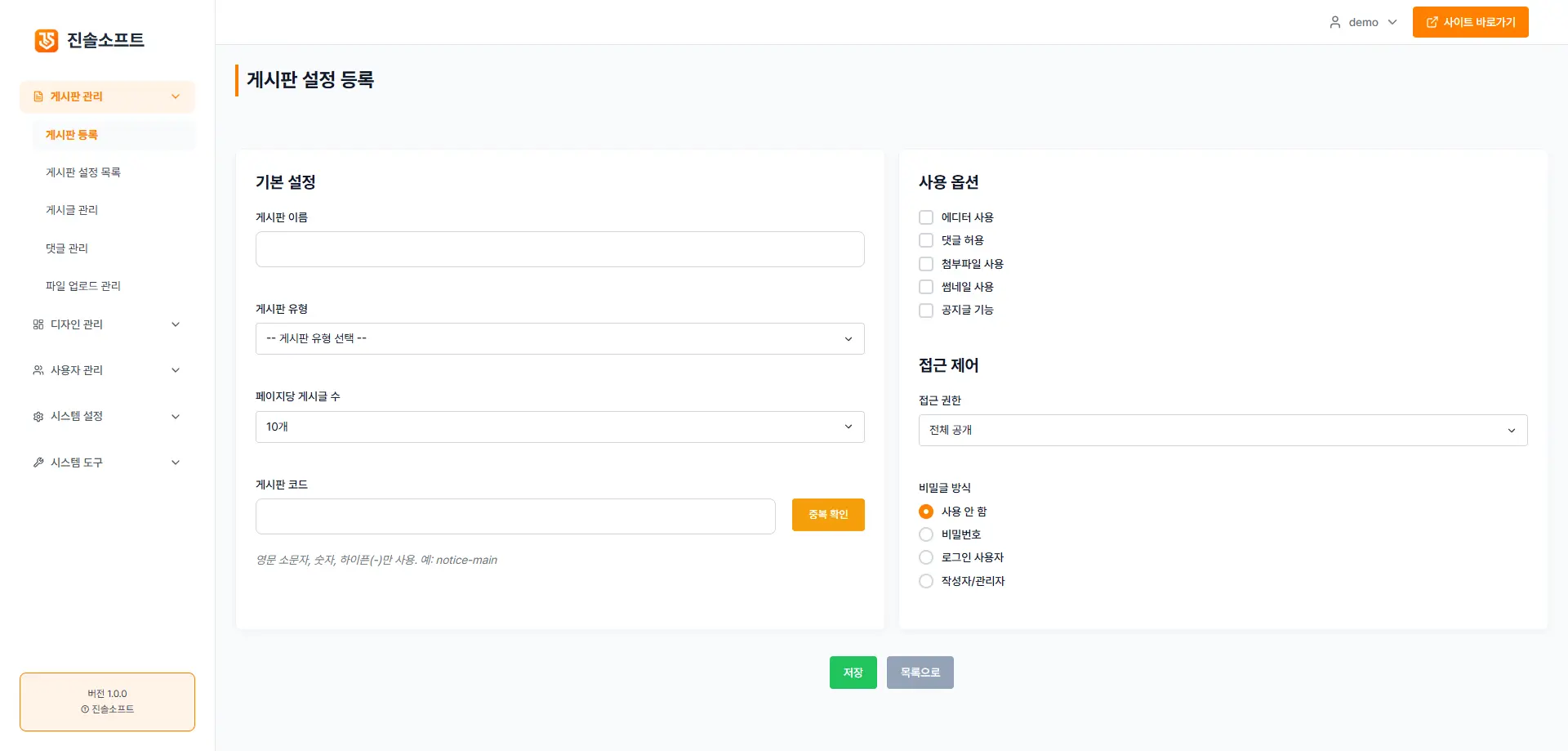The width and height of the screenshot is (1568, 751).
Task: Click the wrench icon beside 시스템 도구
Action: click(38, 462)
